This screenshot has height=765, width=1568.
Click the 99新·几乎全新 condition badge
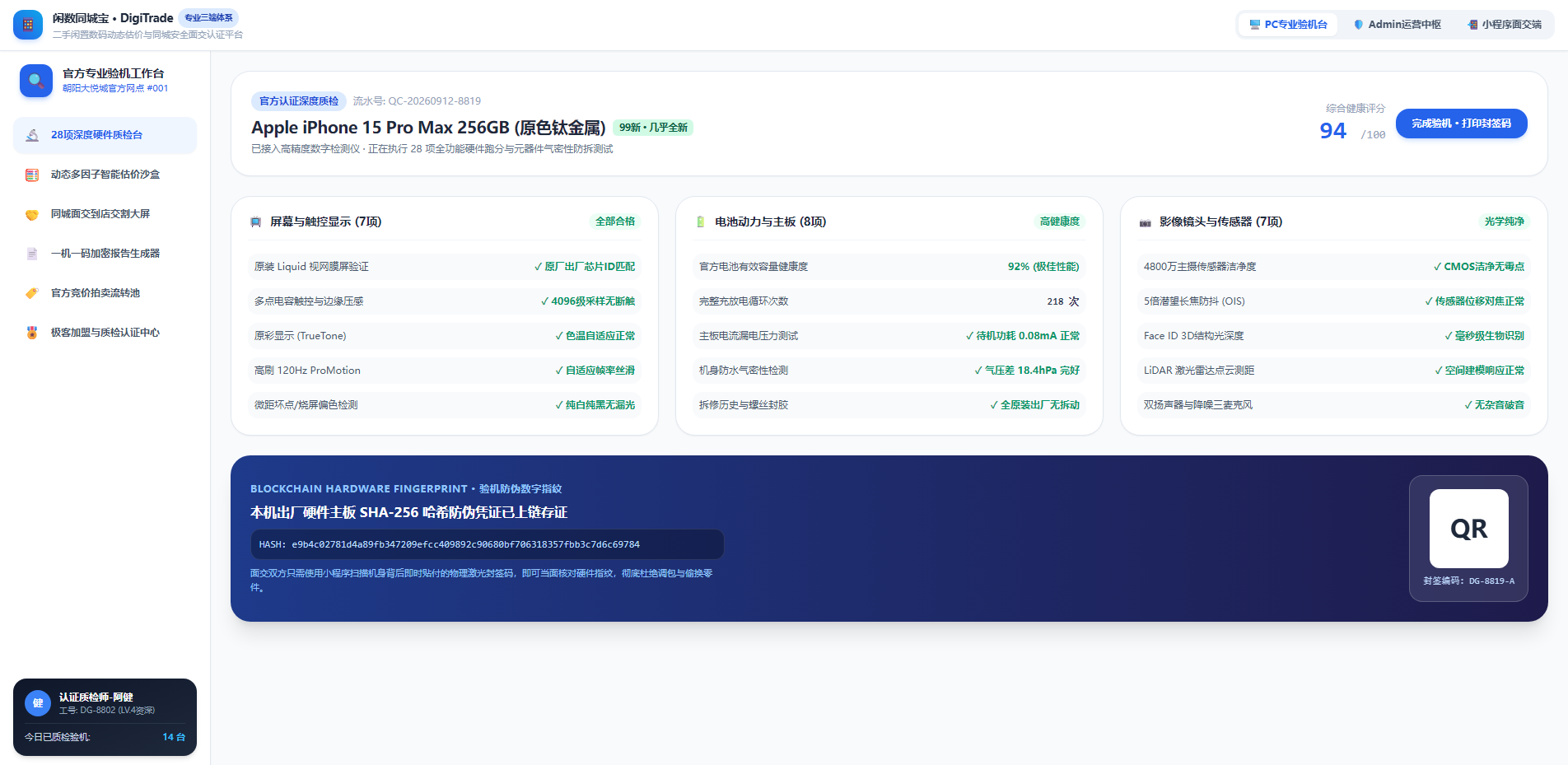coord(653,128)
